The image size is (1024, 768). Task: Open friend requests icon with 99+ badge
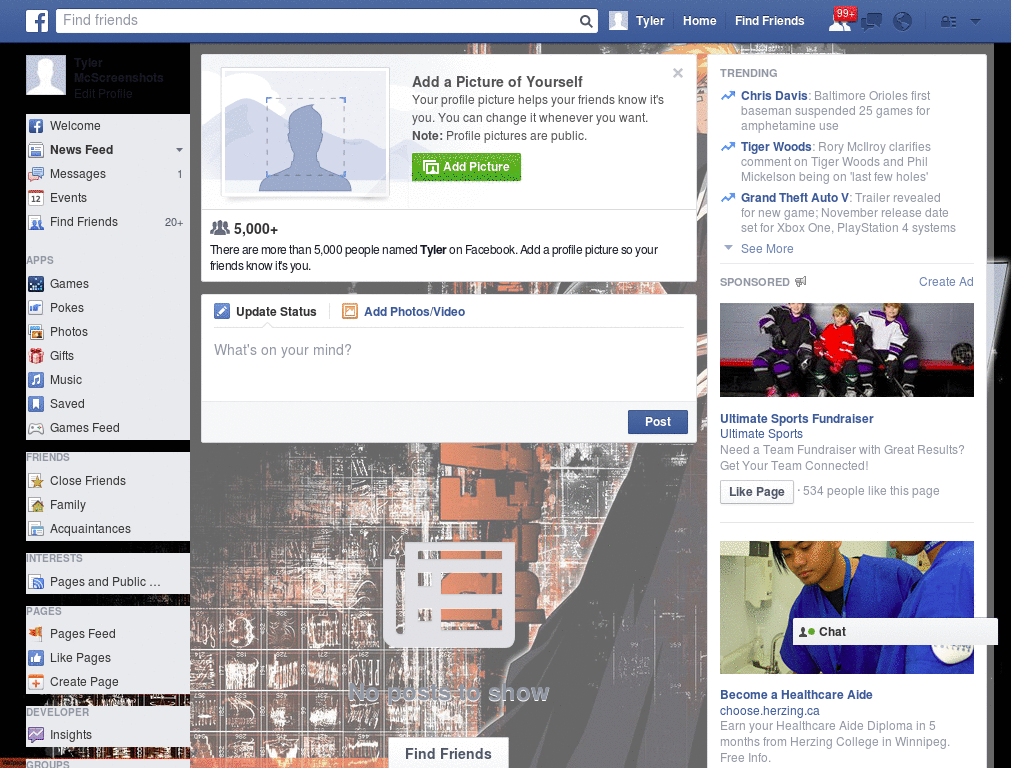click(x=840, y=21)
